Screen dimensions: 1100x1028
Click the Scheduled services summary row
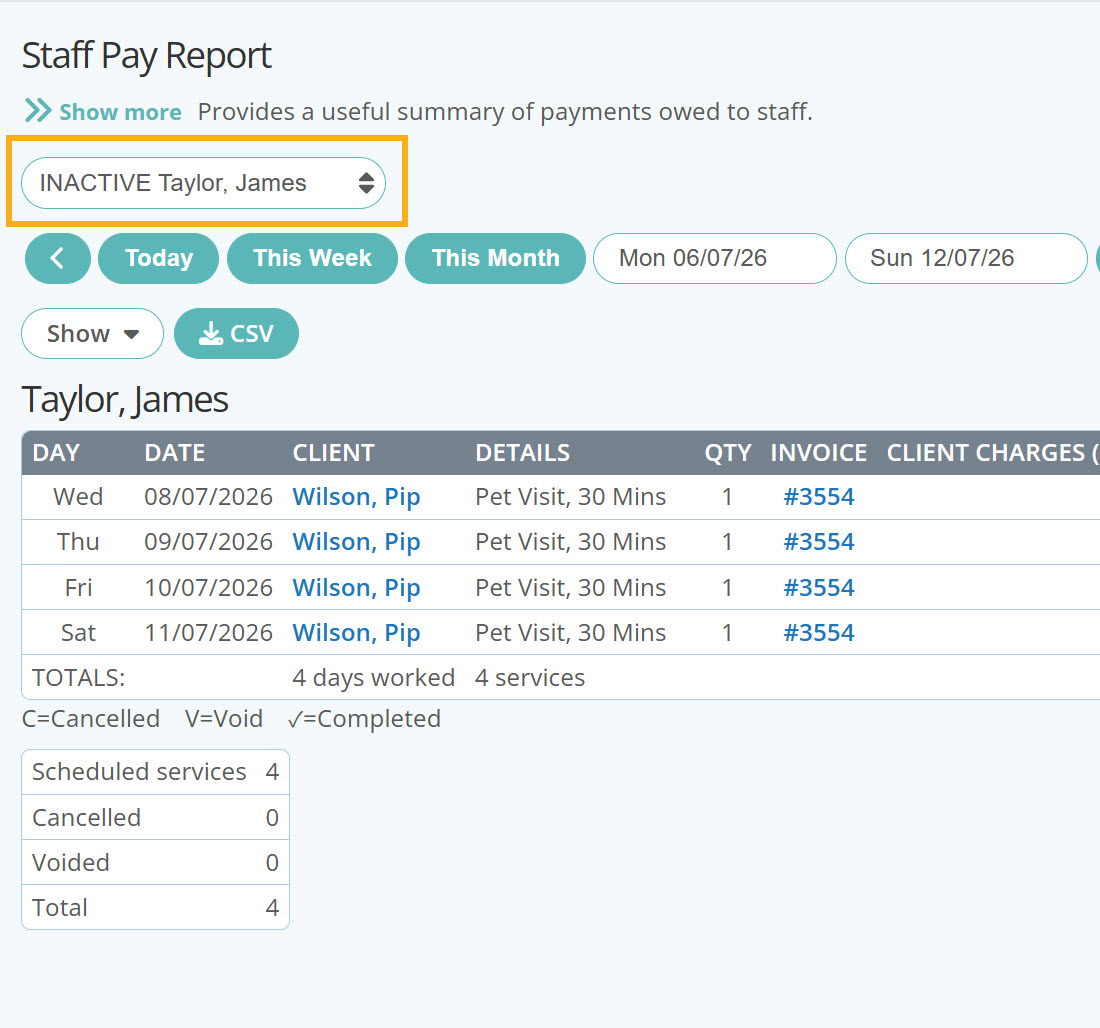coord(156,772)
